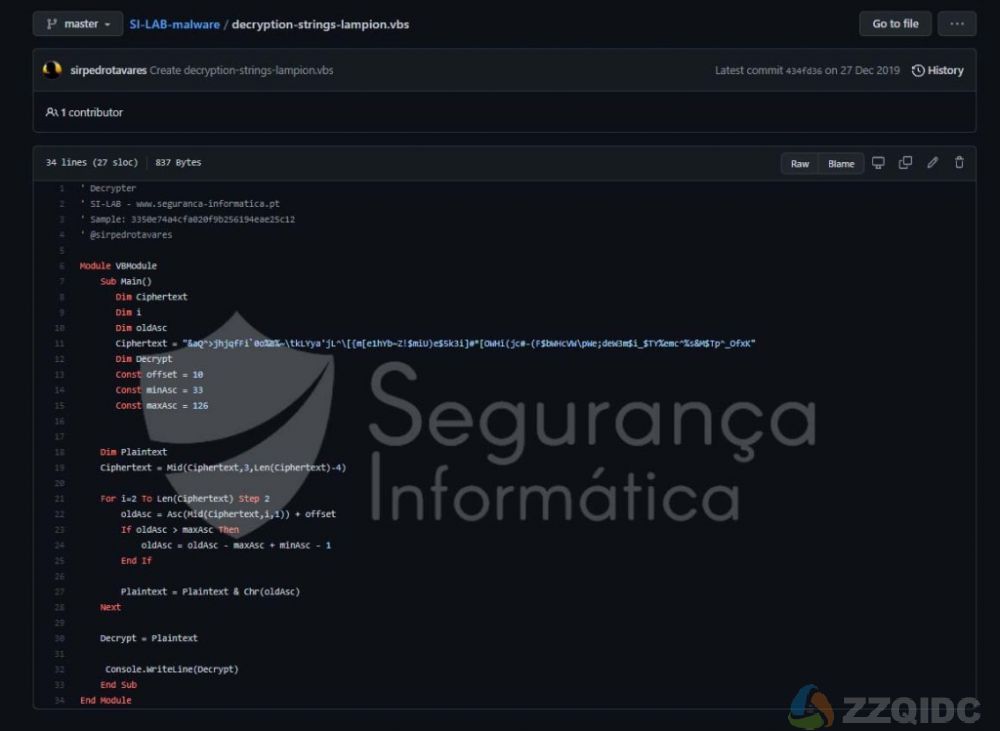Click the Const minAsc = 33 line
Image resolution: width=1000 pixels, height=731 pixels.
159,390
